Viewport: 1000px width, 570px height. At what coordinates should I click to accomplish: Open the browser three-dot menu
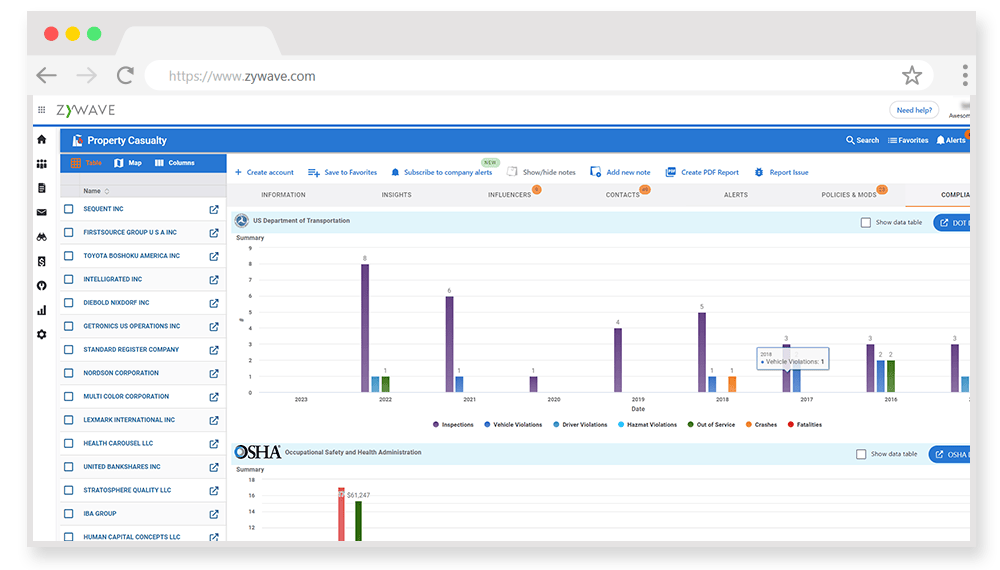pyautogui.click(x=965, y=75)
